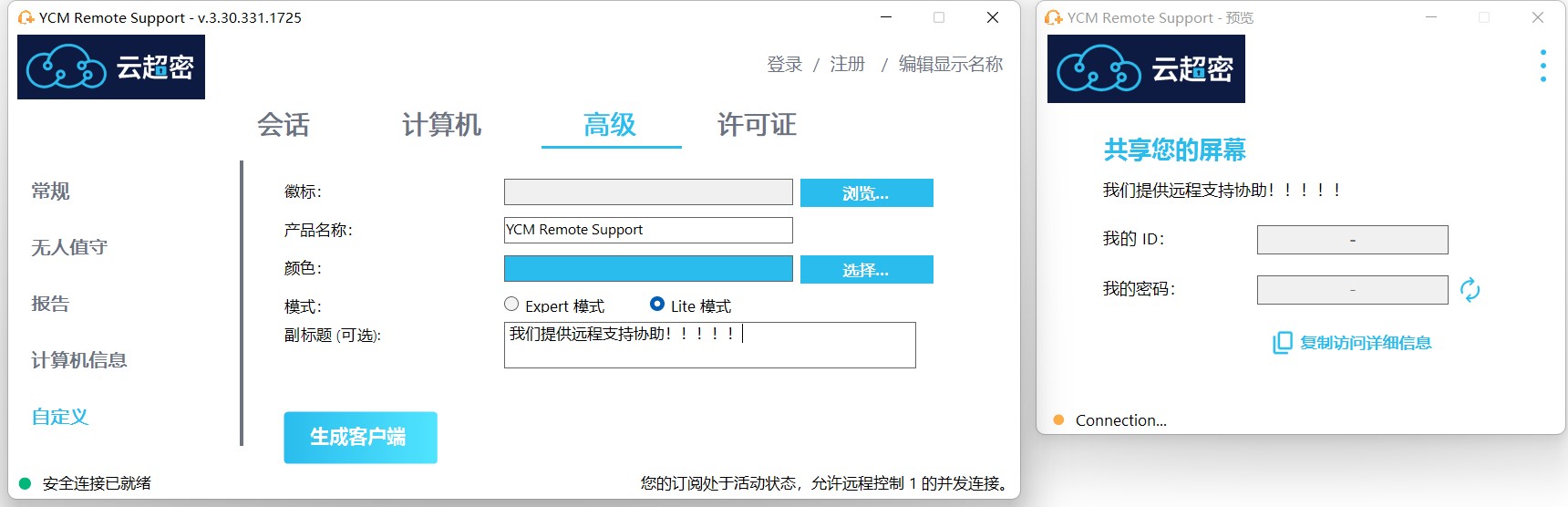The width and height of the screenshot is (1568, 507).
Task: Click the 徽标 path input field
Action: point(648,191)
